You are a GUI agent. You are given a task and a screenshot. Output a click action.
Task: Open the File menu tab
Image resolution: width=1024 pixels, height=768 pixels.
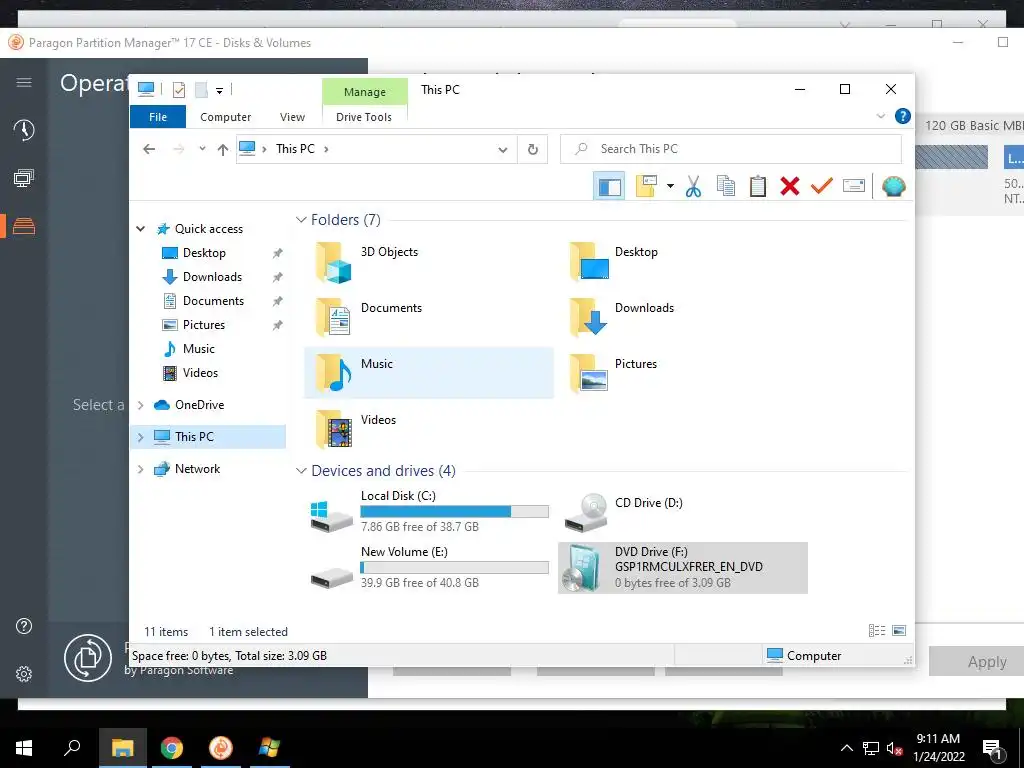[158, 117]
